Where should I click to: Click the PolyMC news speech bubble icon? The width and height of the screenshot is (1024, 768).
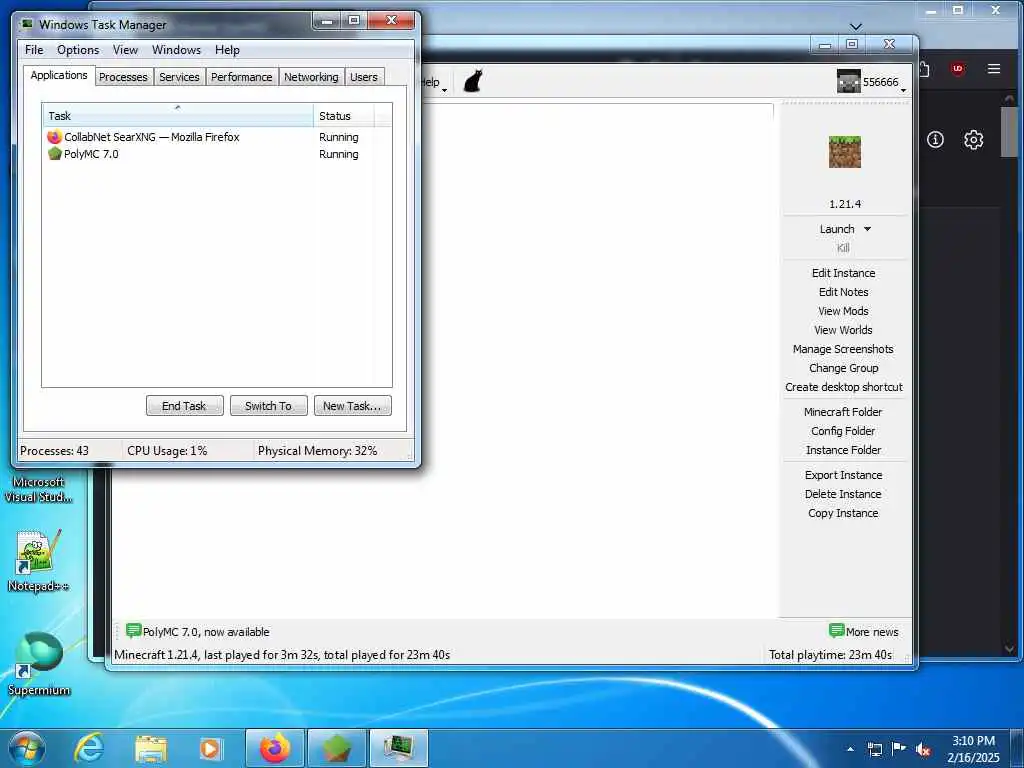[133, 631]
